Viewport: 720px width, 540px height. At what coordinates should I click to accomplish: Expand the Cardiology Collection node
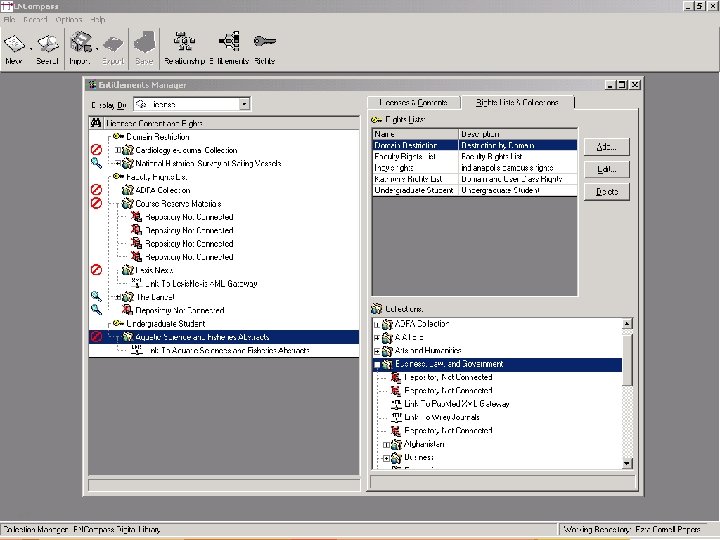[x=118, y=150]
